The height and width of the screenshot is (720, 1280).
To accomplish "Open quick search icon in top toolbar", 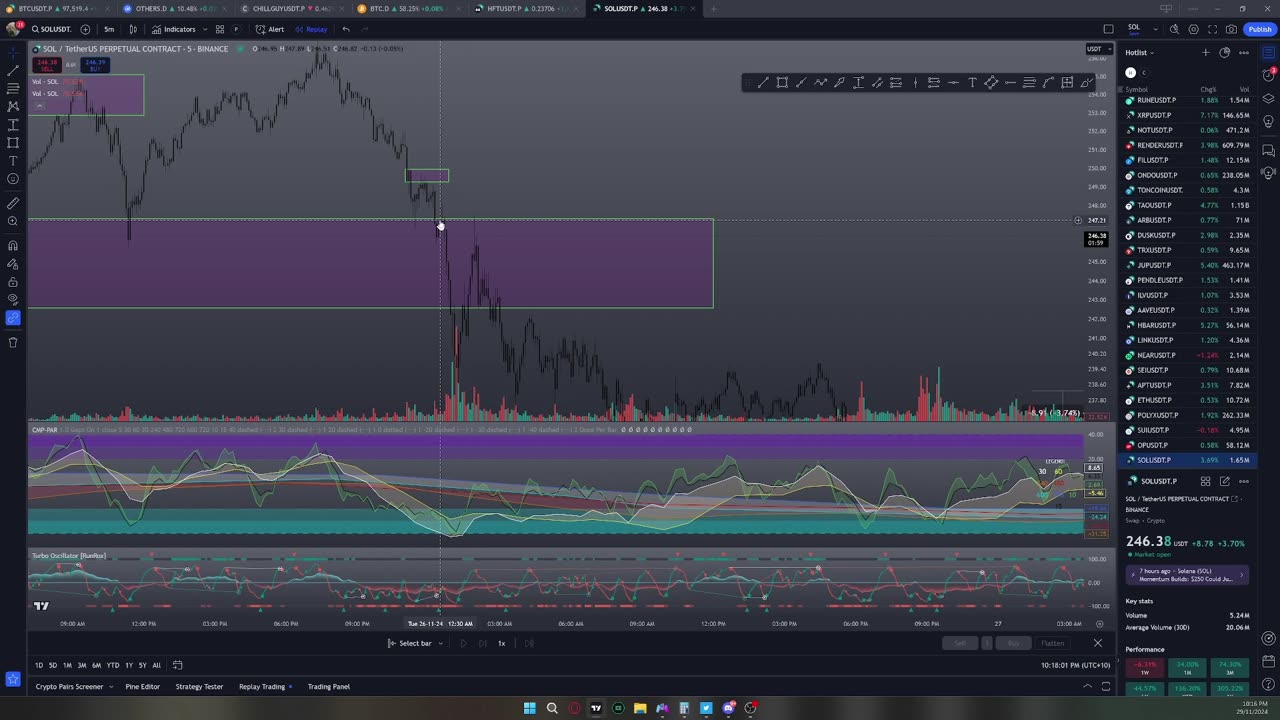I will [1174, 29].
